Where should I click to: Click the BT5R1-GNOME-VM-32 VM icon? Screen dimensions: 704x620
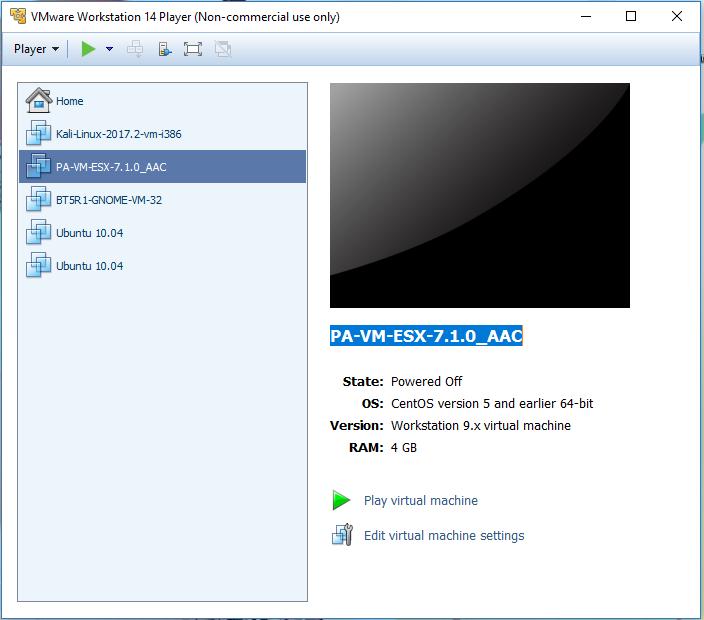(38, 199)
